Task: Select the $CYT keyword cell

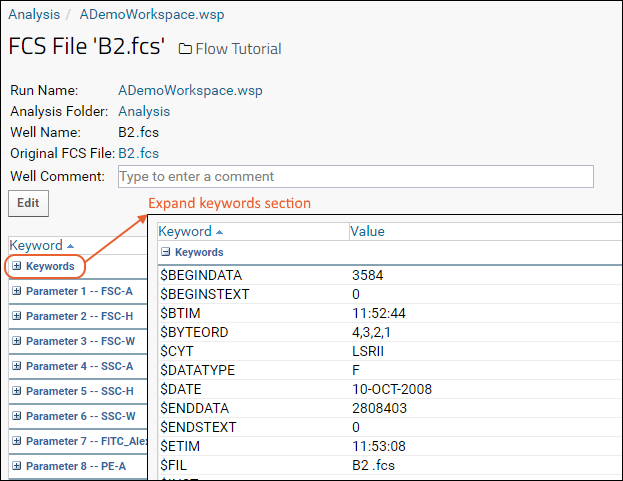Action: point(177,351)
